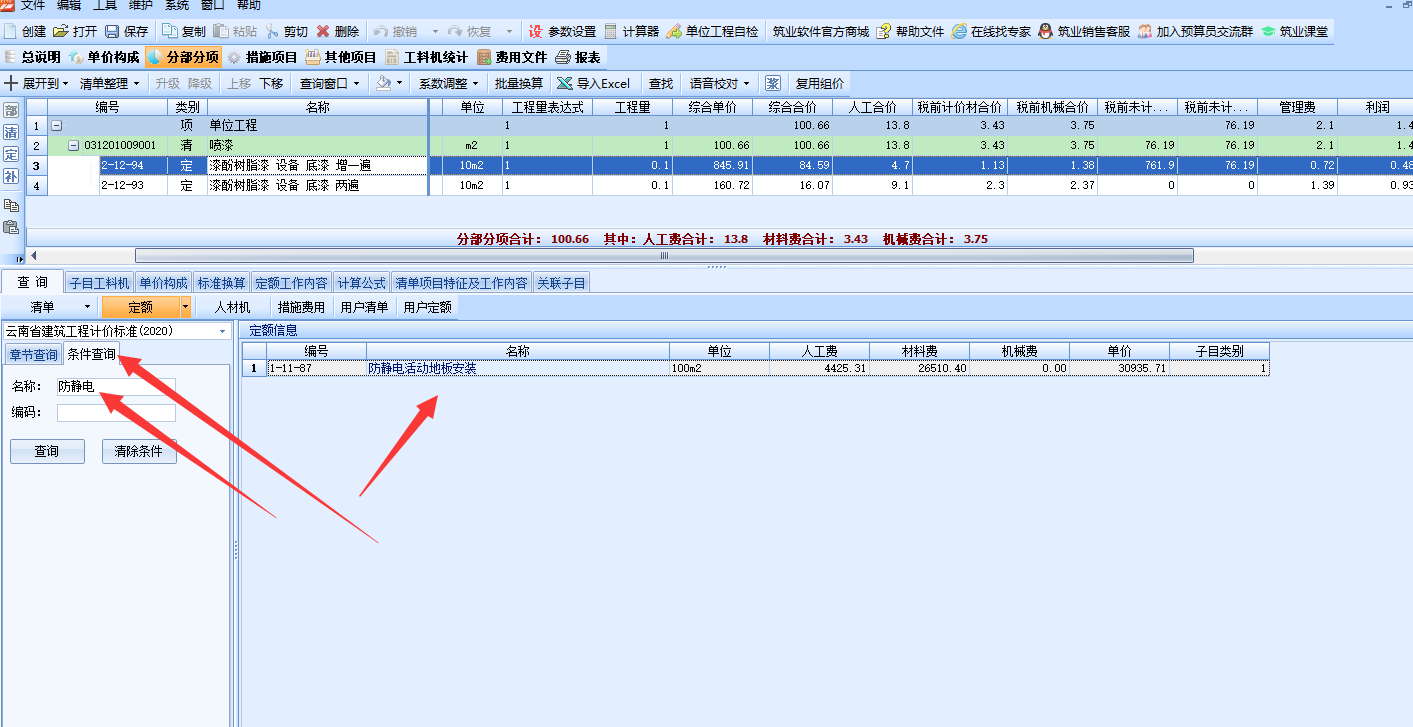Click the horizontal scrollbar of the table

pyautogui.click(x=664, y=256)
